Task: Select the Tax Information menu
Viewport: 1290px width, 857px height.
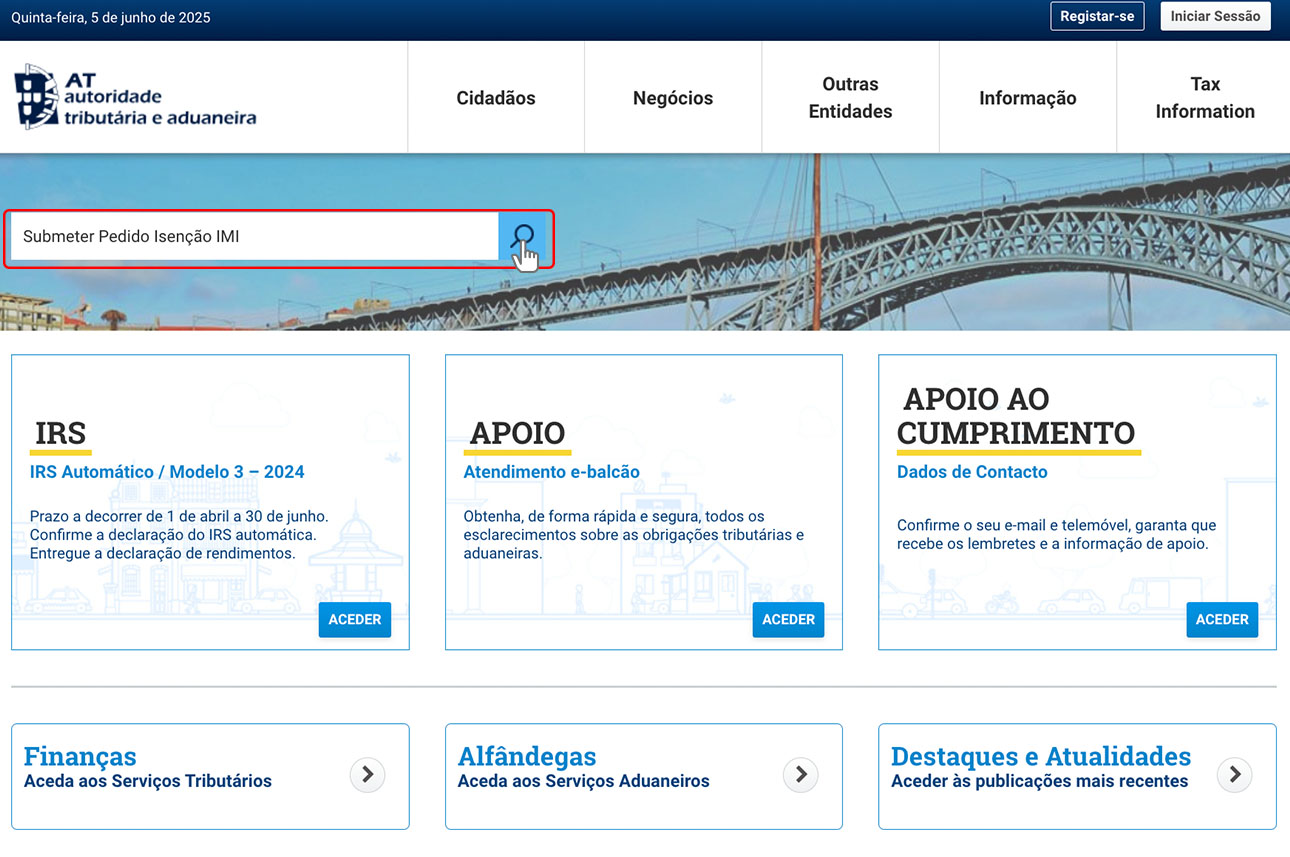Action: point(1204,98)
